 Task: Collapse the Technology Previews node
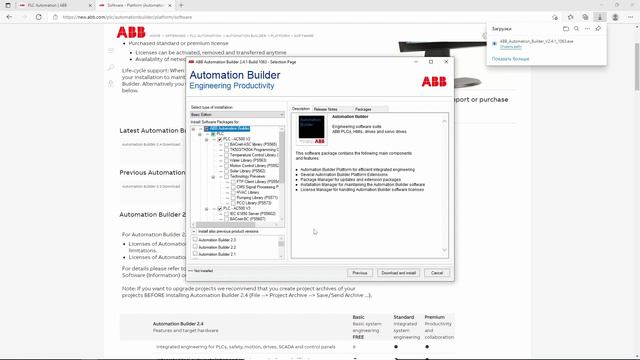pos(213,177)
